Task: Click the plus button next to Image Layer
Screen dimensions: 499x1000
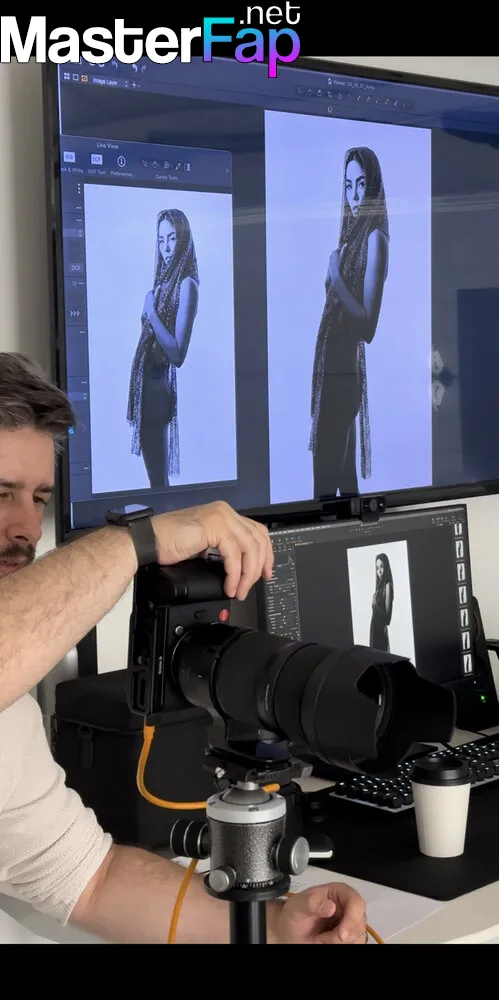Action: (134, 84)
